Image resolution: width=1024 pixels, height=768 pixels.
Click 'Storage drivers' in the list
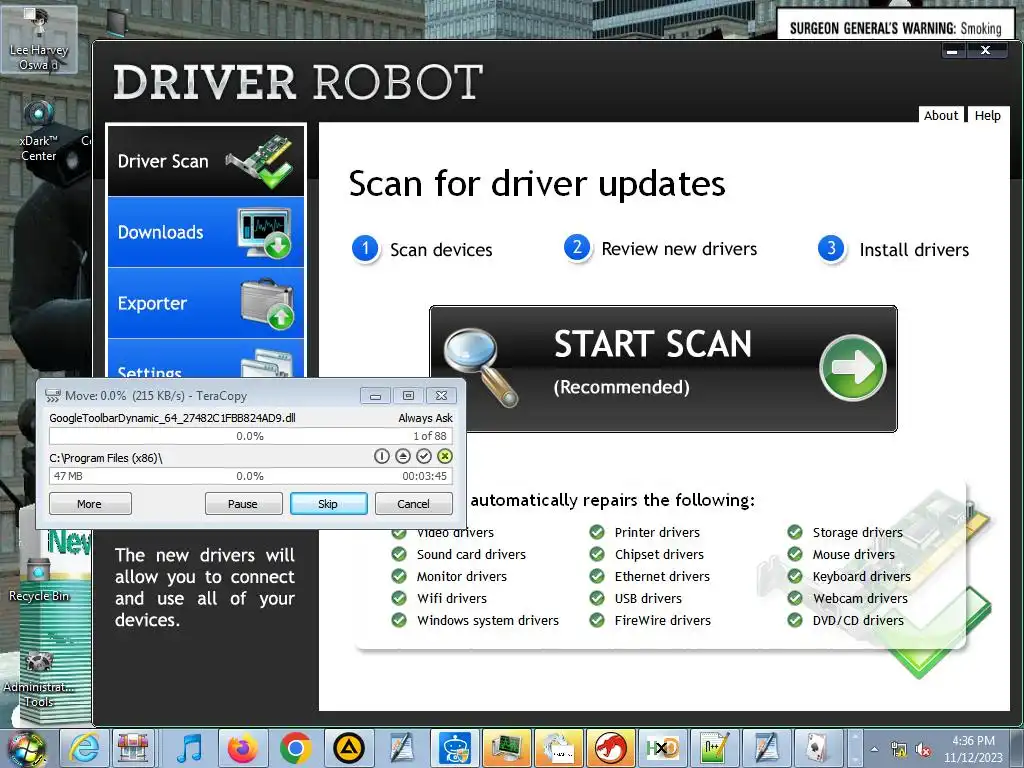pyautogui.click(x=857, y=532)
